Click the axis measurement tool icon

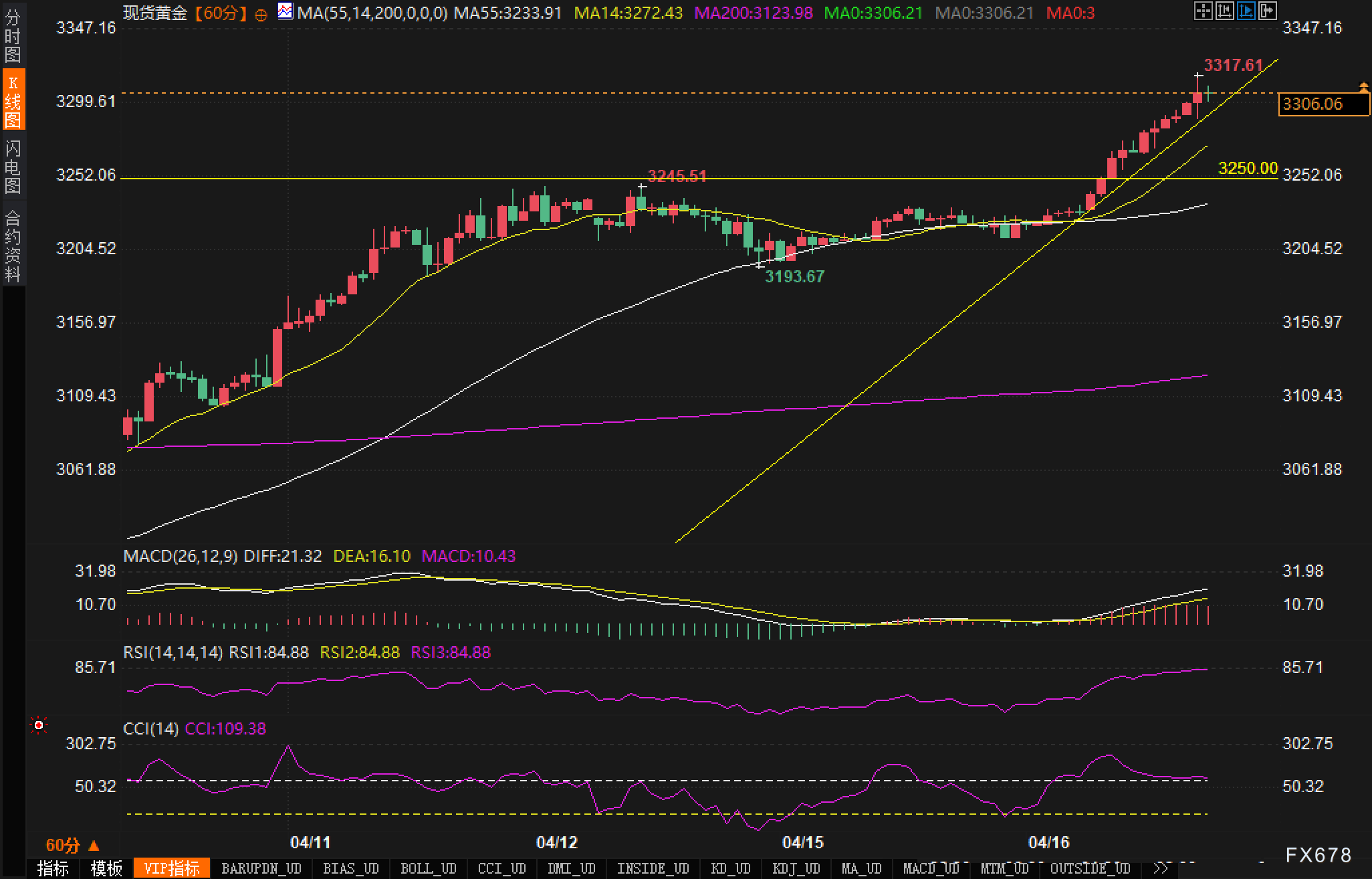coord(1224,11)
